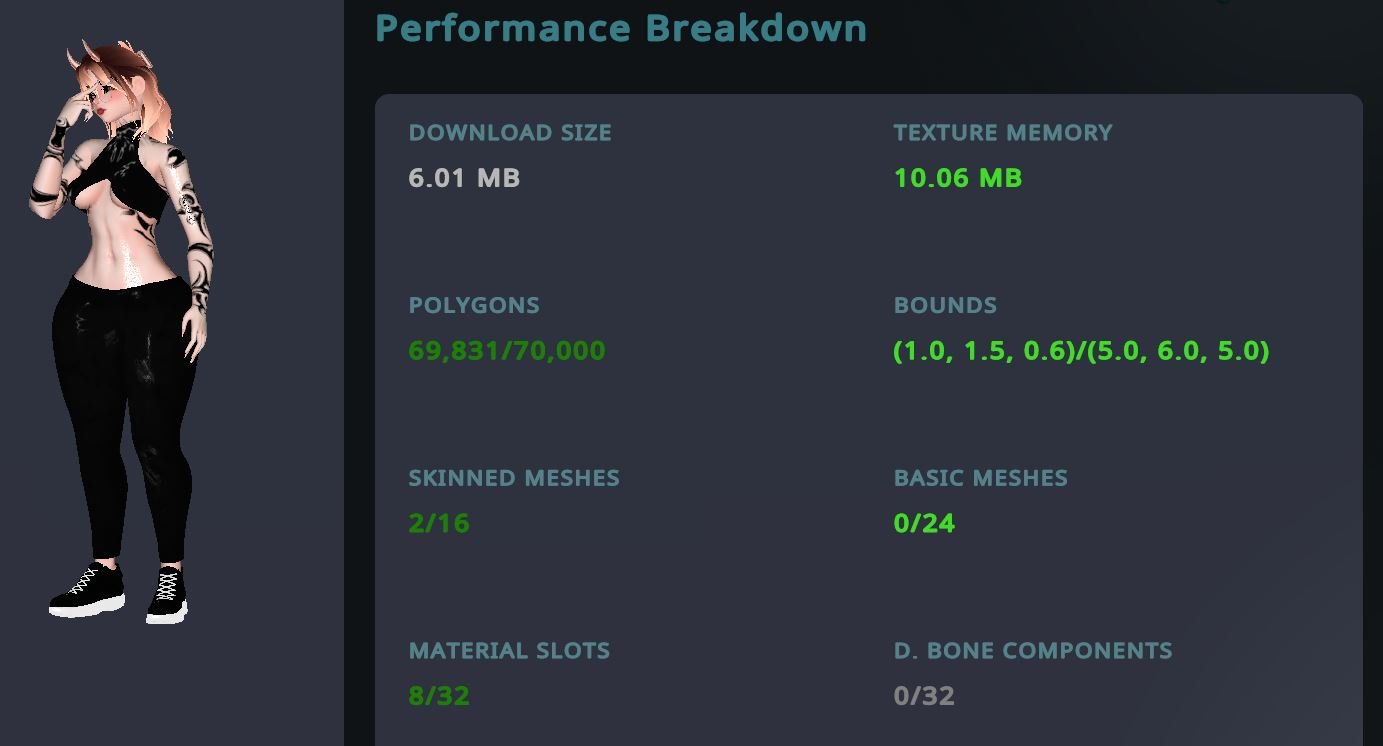
Task: Click the BOUNDS label
Action: click(x=945, y=305)
